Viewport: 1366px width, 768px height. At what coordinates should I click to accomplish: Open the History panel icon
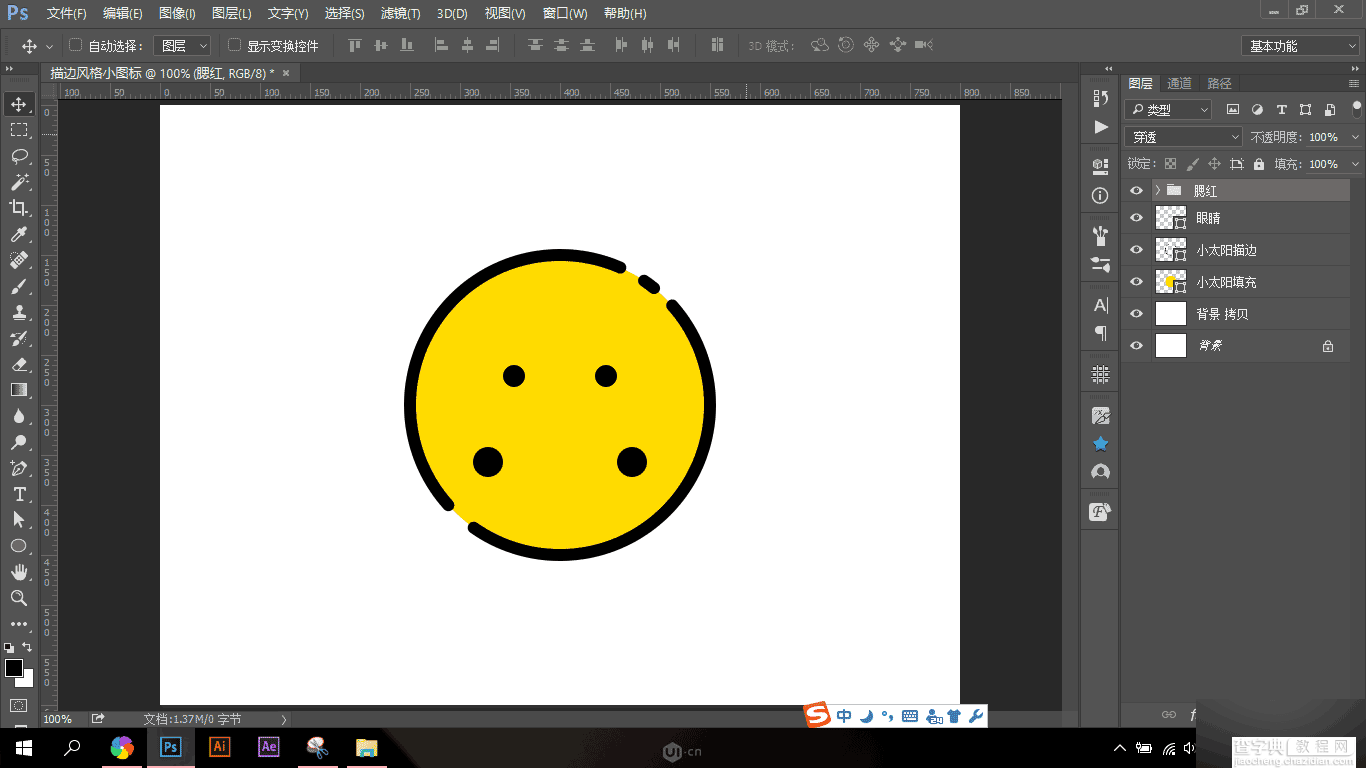tap(1101, 98)
